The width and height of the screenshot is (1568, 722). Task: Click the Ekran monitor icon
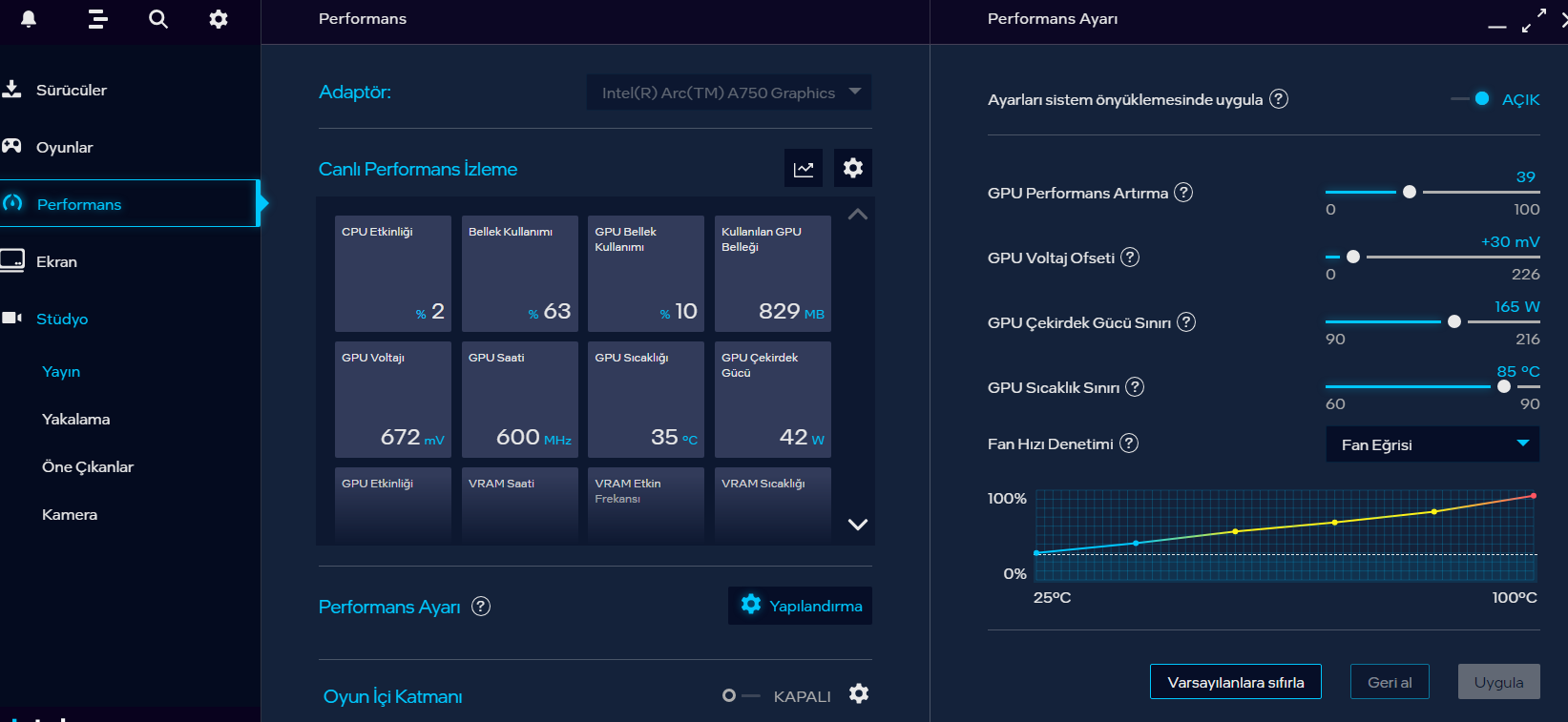coord(12,260)
